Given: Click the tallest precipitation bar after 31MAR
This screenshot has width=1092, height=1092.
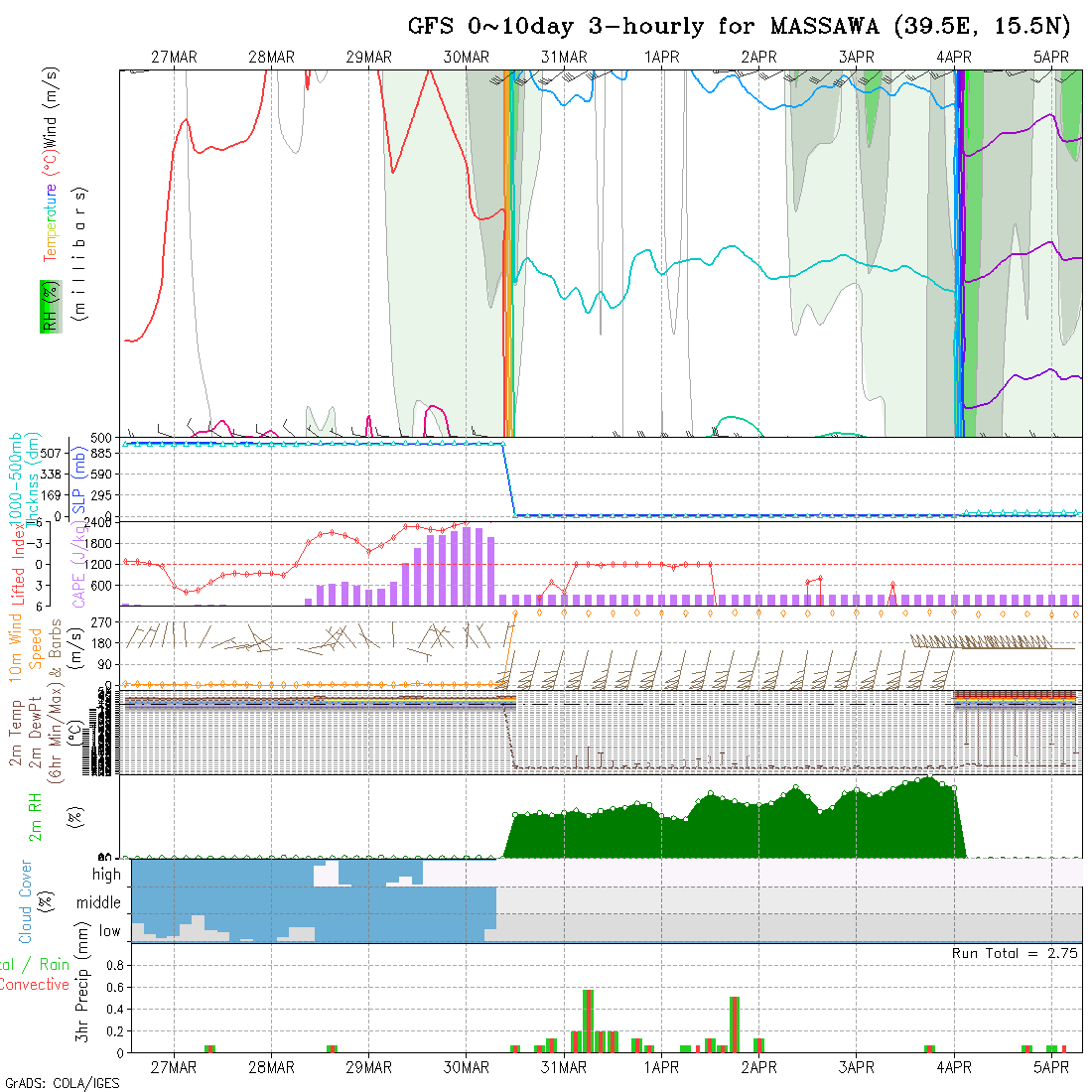Looking at the screenshot, I should [588, 1021].
